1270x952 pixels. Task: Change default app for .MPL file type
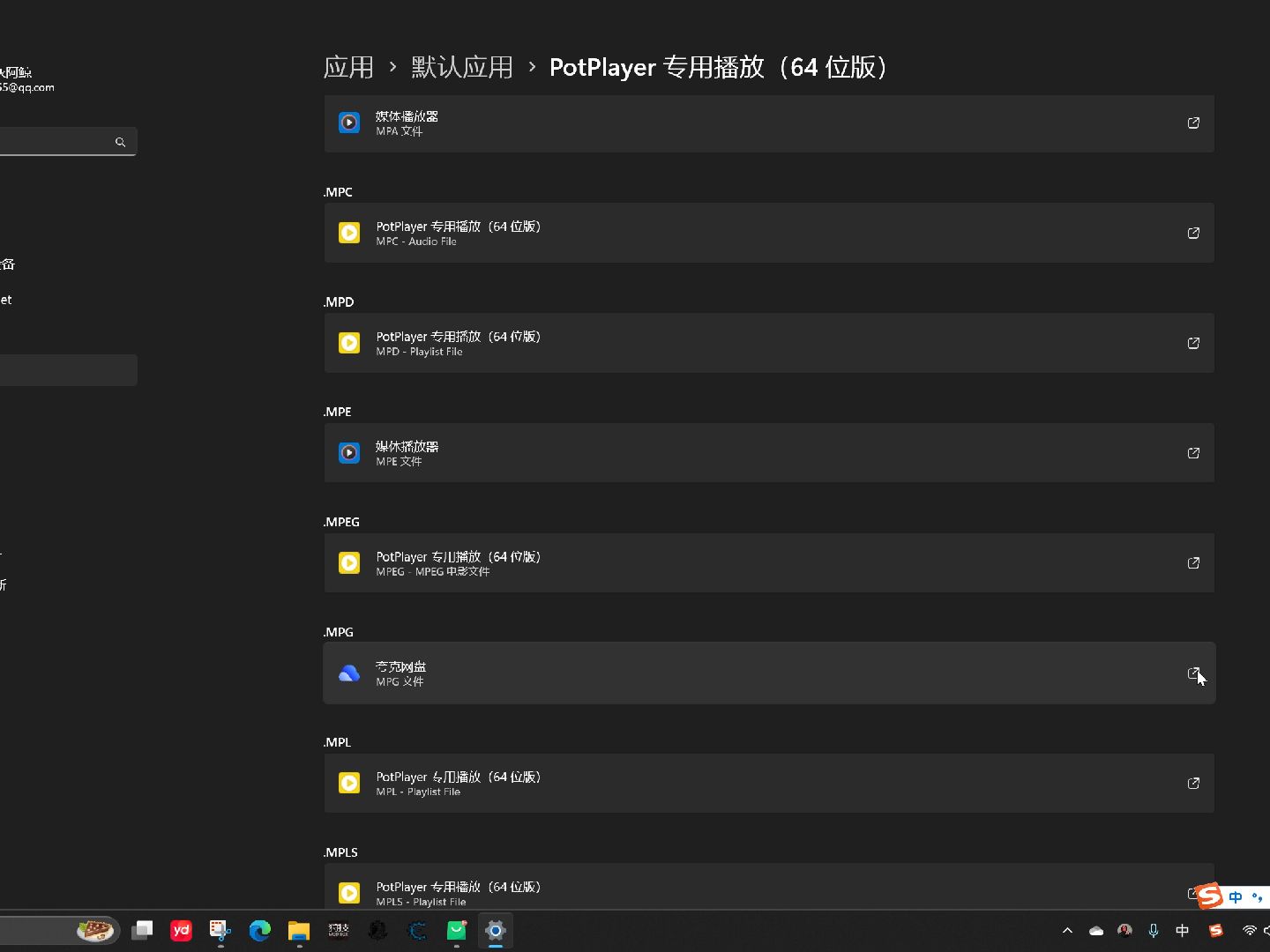(x=769, y=783)
